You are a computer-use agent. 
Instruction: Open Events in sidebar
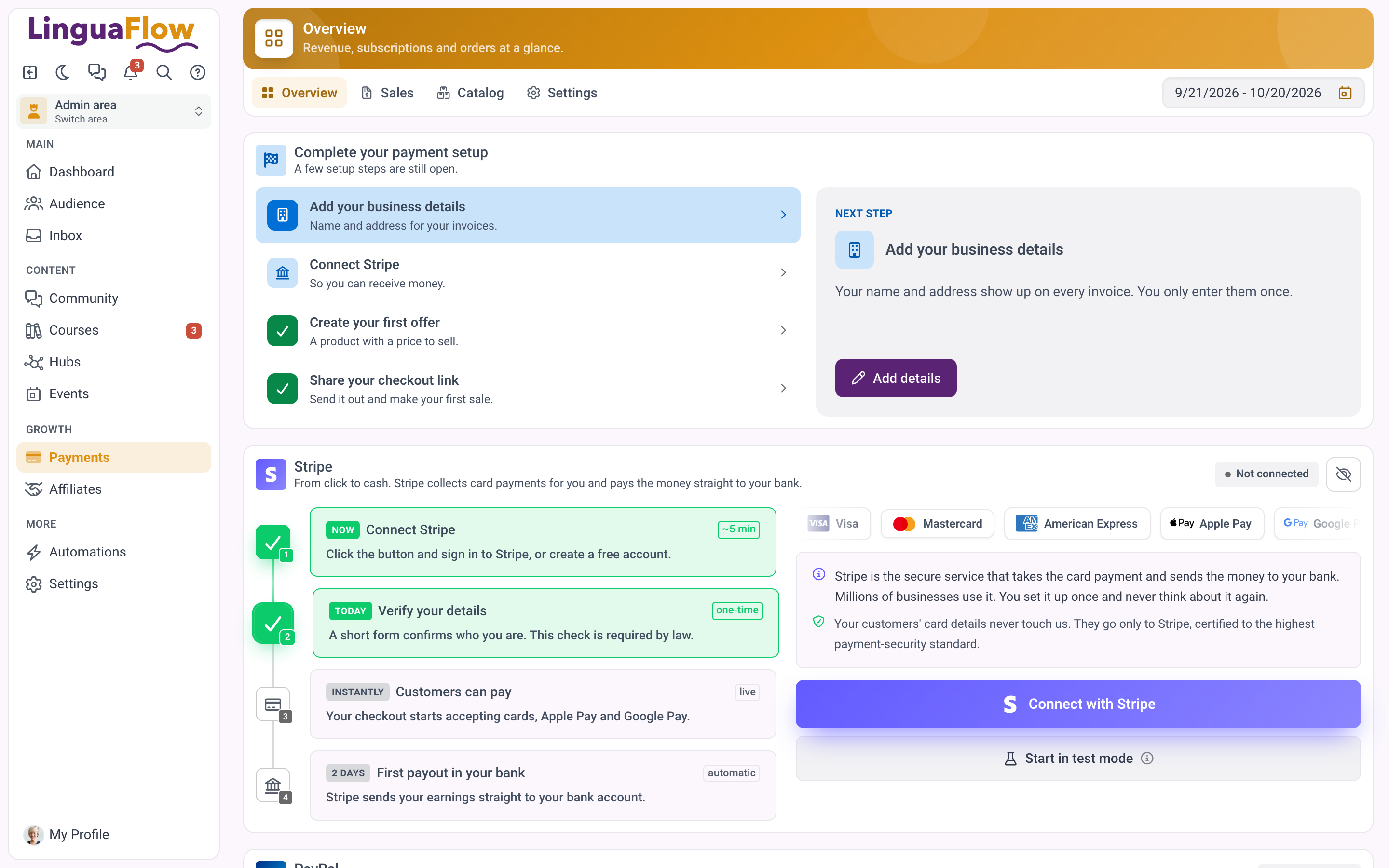[114, 394]
